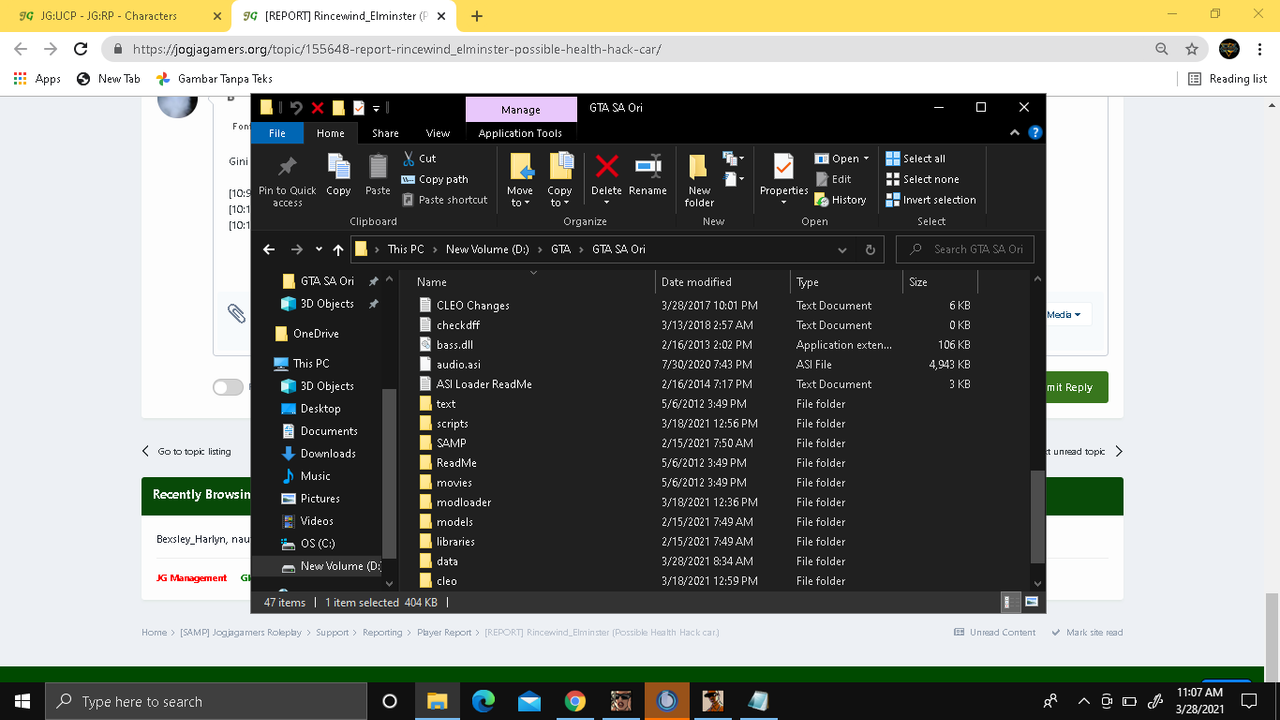Click Select none in the ribbon

[922, 179]
